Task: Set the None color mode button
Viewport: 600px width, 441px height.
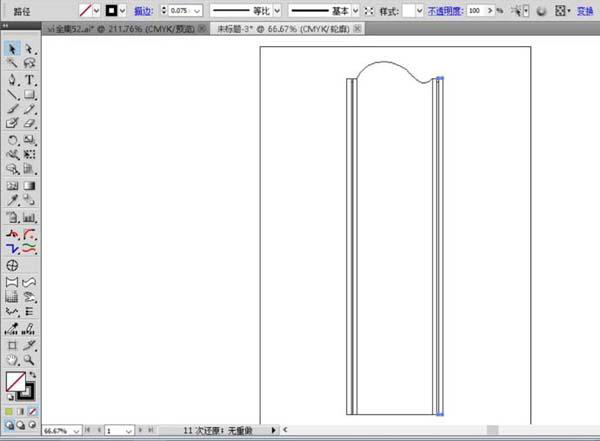Action: click(x=33, y=412)
